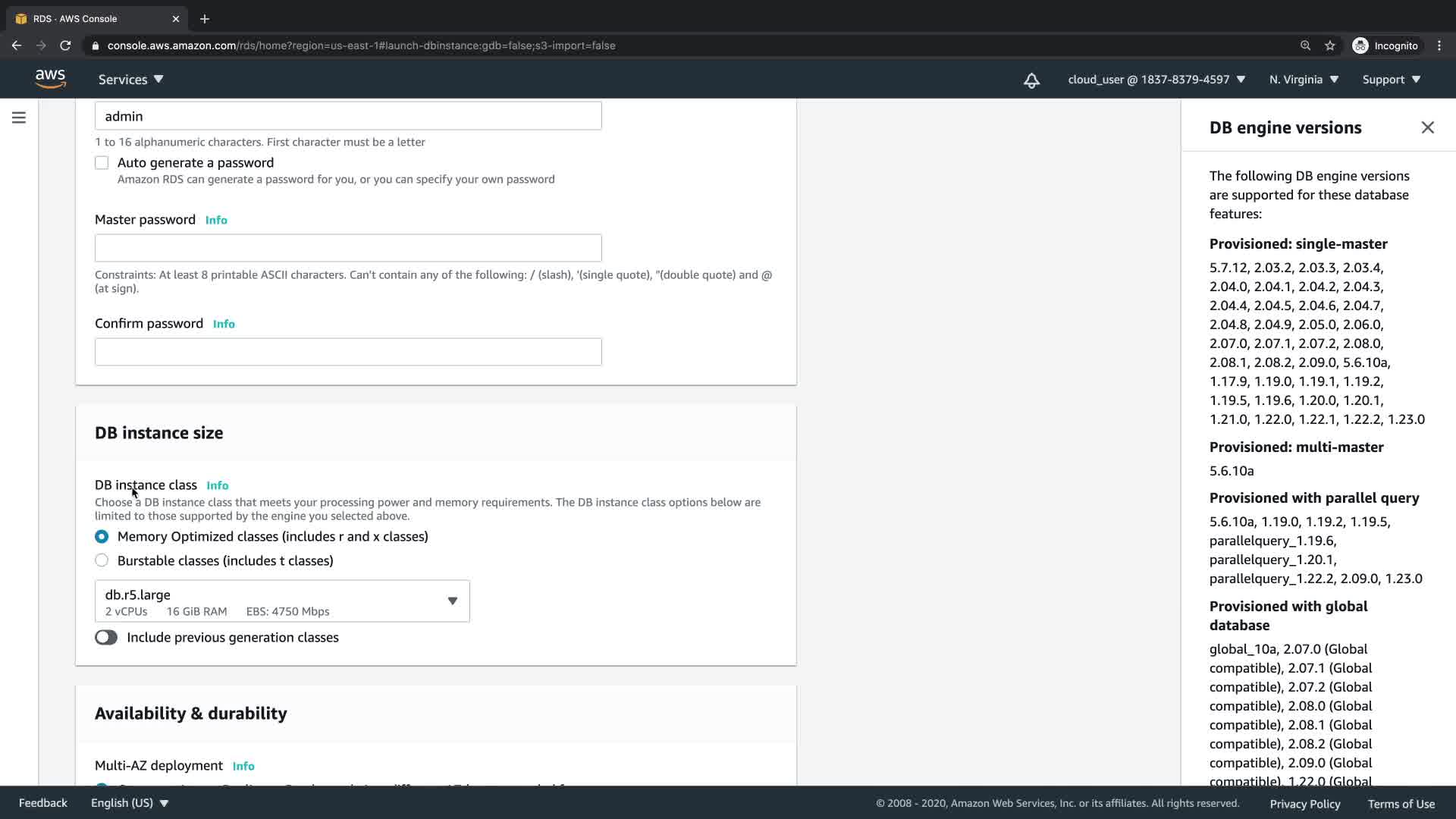Viewport: 1456px width, 819px height.
Task: Open the notifications bell icon
Action: click(x=1031, y=80)
